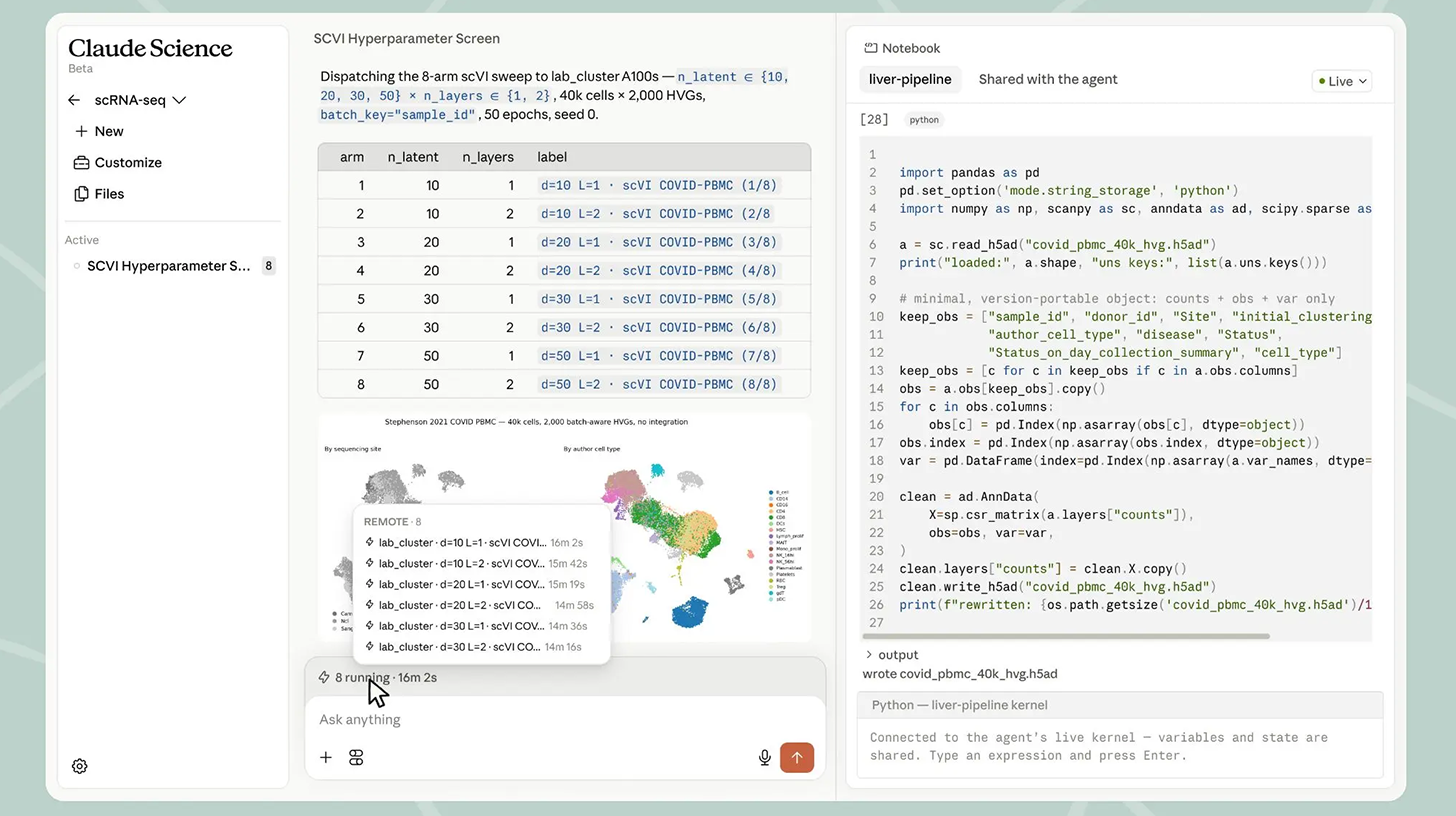Click the code cell horizontal scrollbar
The image size is (1456, 816).
point(1064,636)
